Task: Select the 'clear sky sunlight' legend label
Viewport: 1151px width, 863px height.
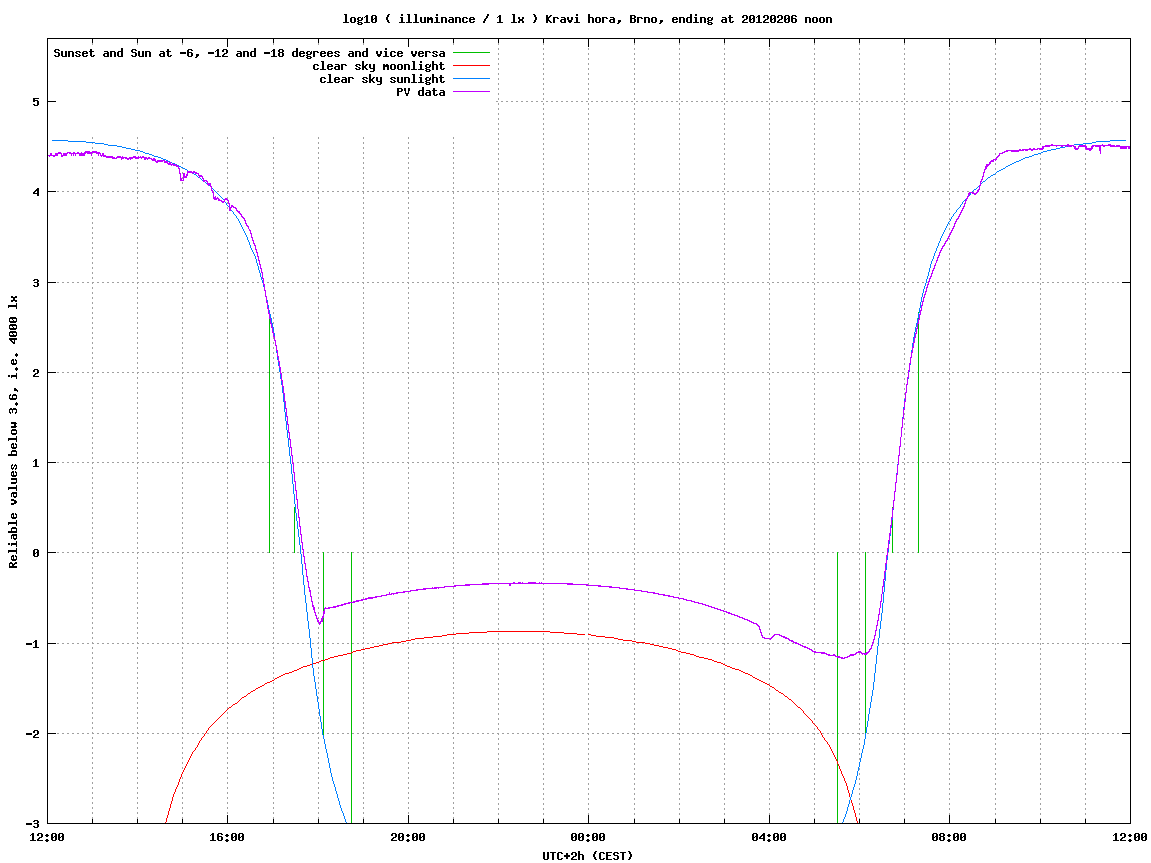Action: coord(382,79)
